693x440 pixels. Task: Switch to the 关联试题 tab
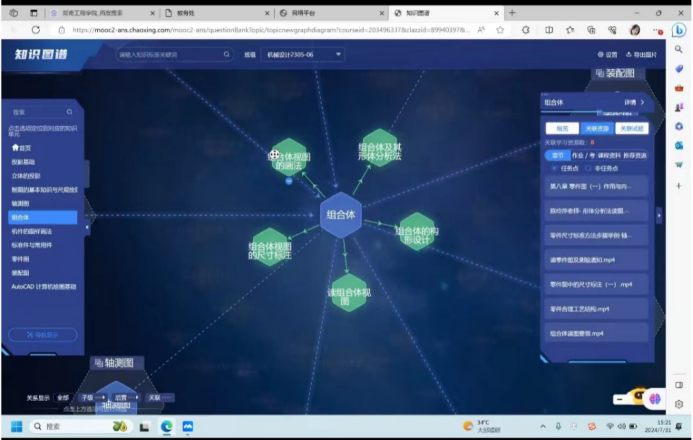click(631, 128)
